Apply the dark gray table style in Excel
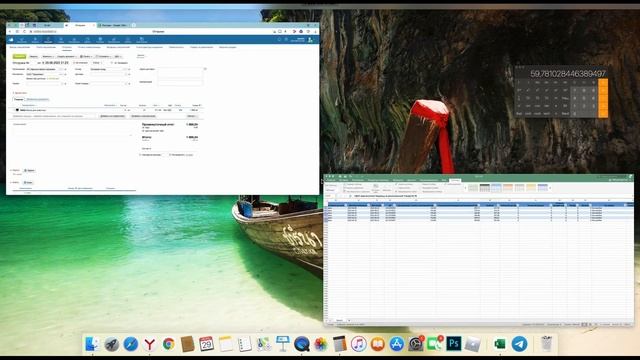 point(484,187)
